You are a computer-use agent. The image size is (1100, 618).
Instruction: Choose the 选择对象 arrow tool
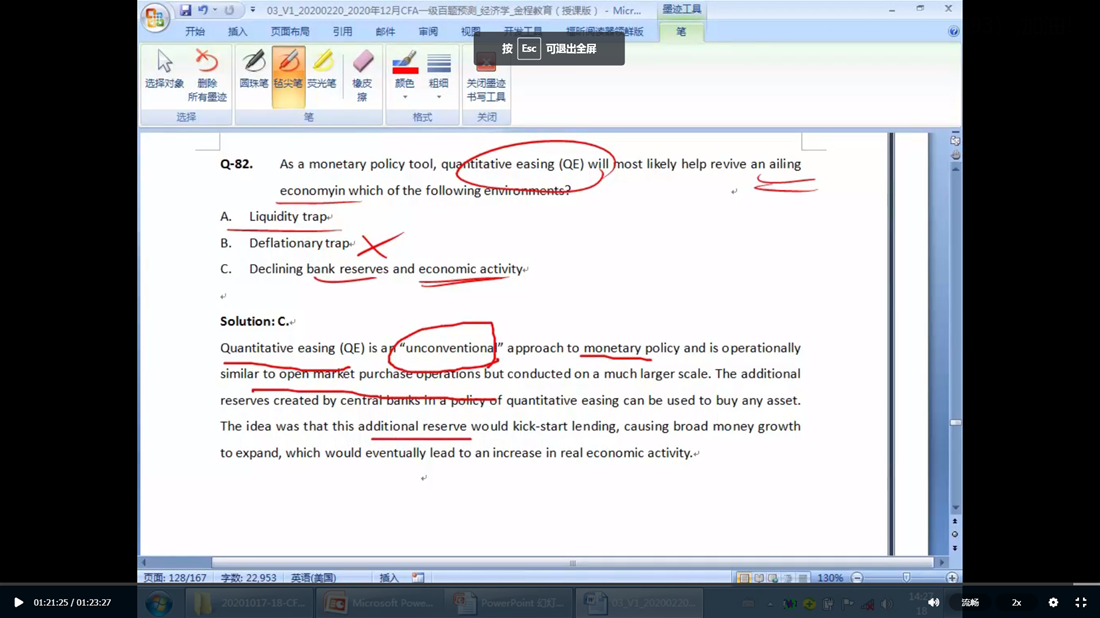165,69
